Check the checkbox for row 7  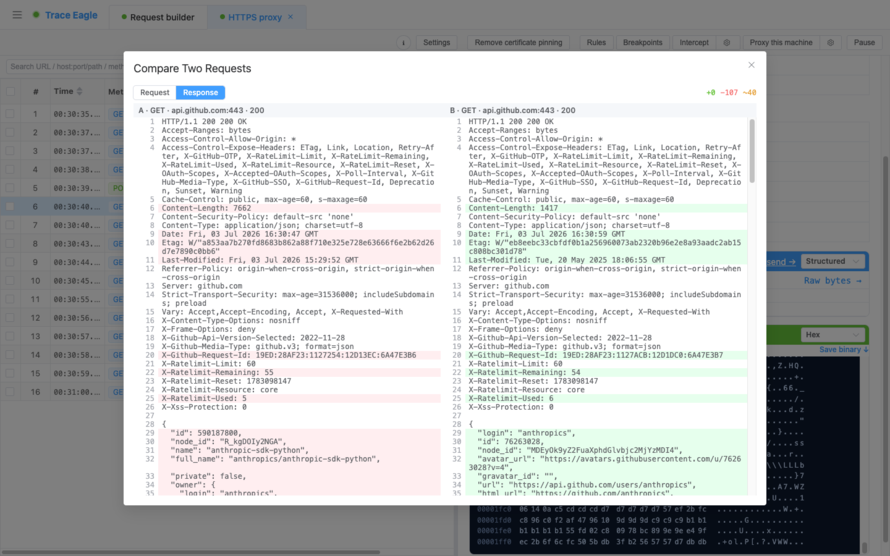(10, 225)
